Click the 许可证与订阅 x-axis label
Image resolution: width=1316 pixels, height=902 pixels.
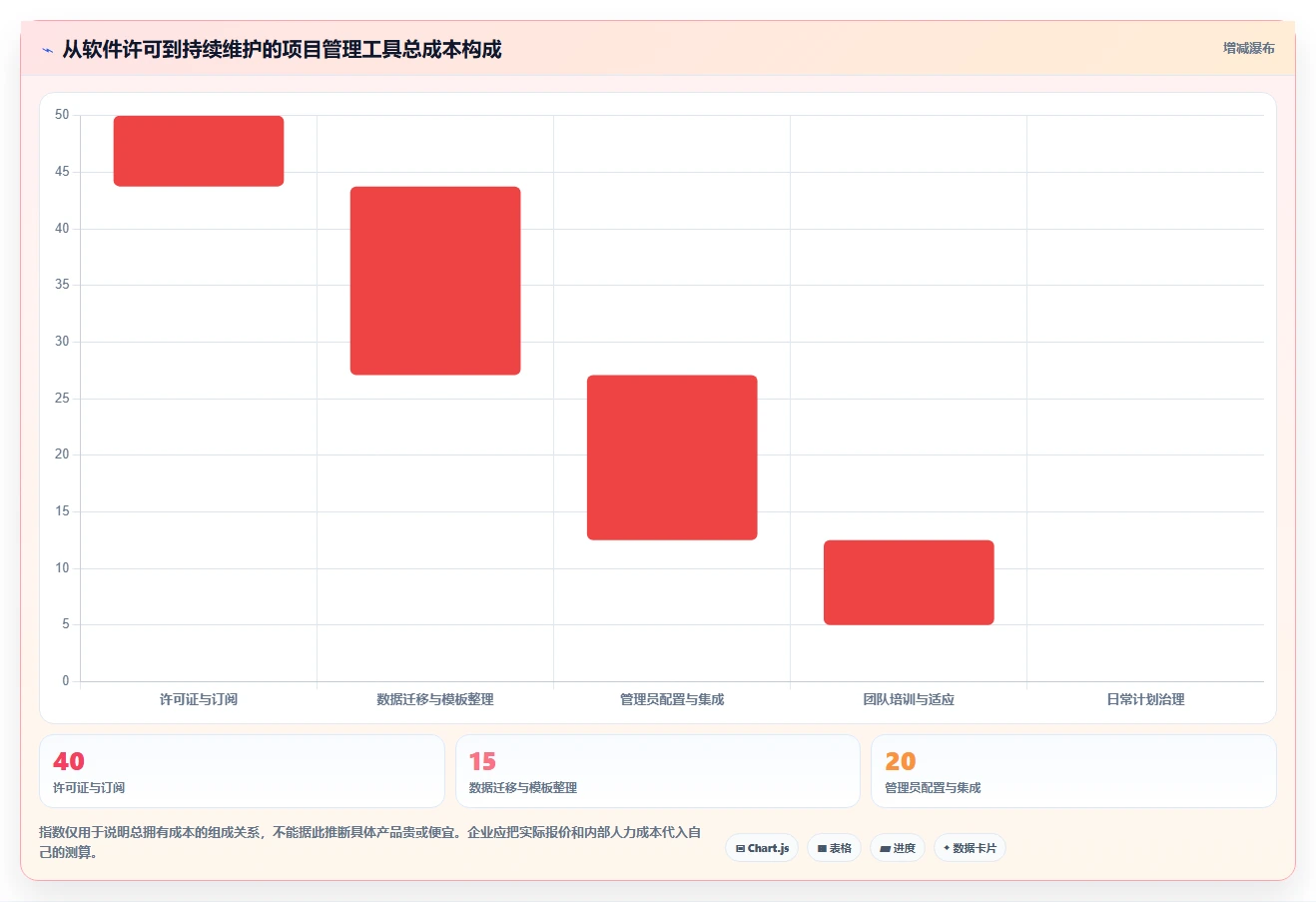tap(199, 699)
